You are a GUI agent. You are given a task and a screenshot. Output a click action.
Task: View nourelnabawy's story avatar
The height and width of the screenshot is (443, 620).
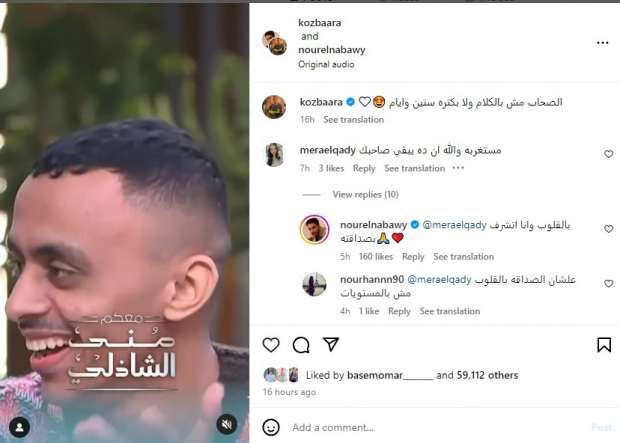point(314,229)
